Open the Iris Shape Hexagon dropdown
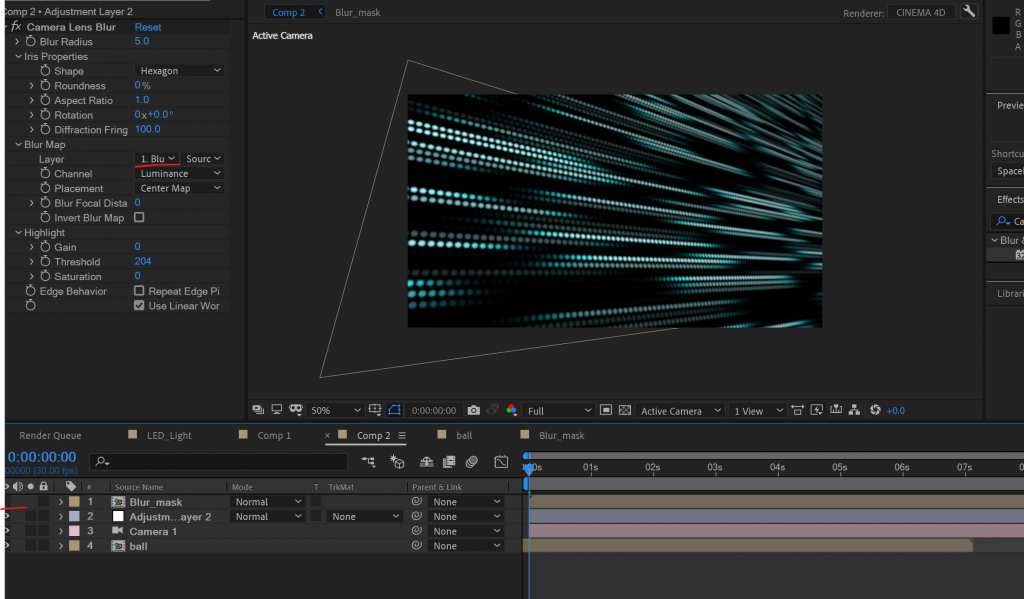 (x=179, y=71)
